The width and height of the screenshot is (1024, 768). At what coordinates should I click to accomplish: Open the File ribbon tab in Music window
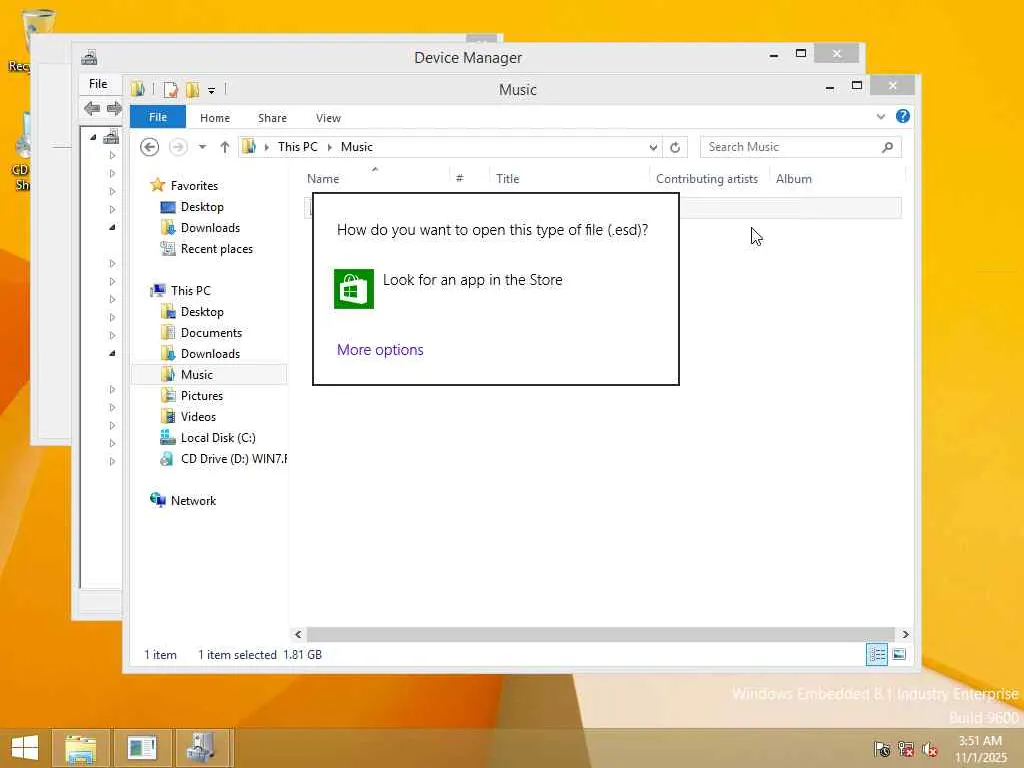tap(158, 118)
